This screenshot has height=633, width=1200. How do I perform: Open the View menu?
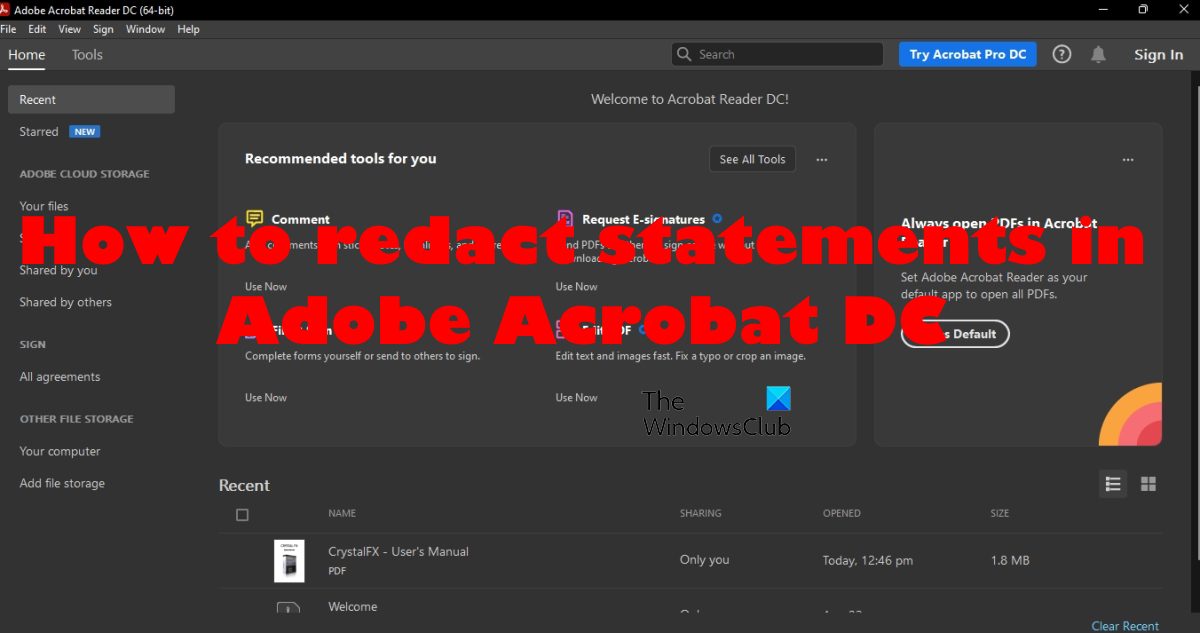point(69,29)
